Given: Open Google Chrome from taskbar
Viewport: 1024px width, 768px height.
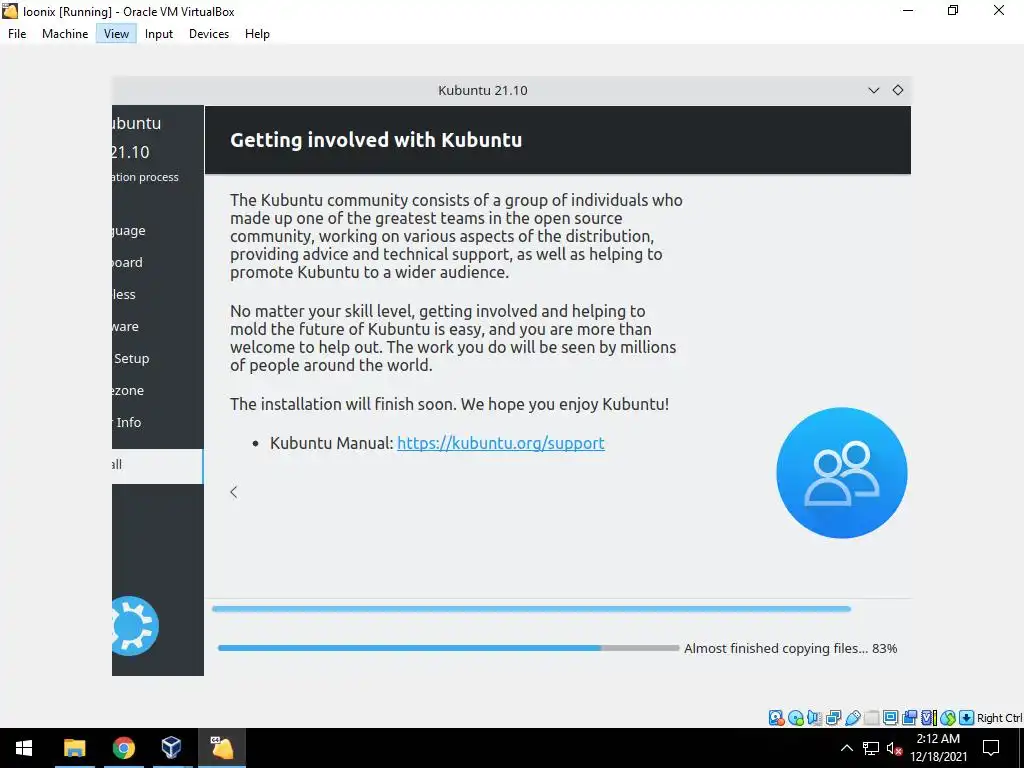Looking at the screenshot, I should coord(123,748).
